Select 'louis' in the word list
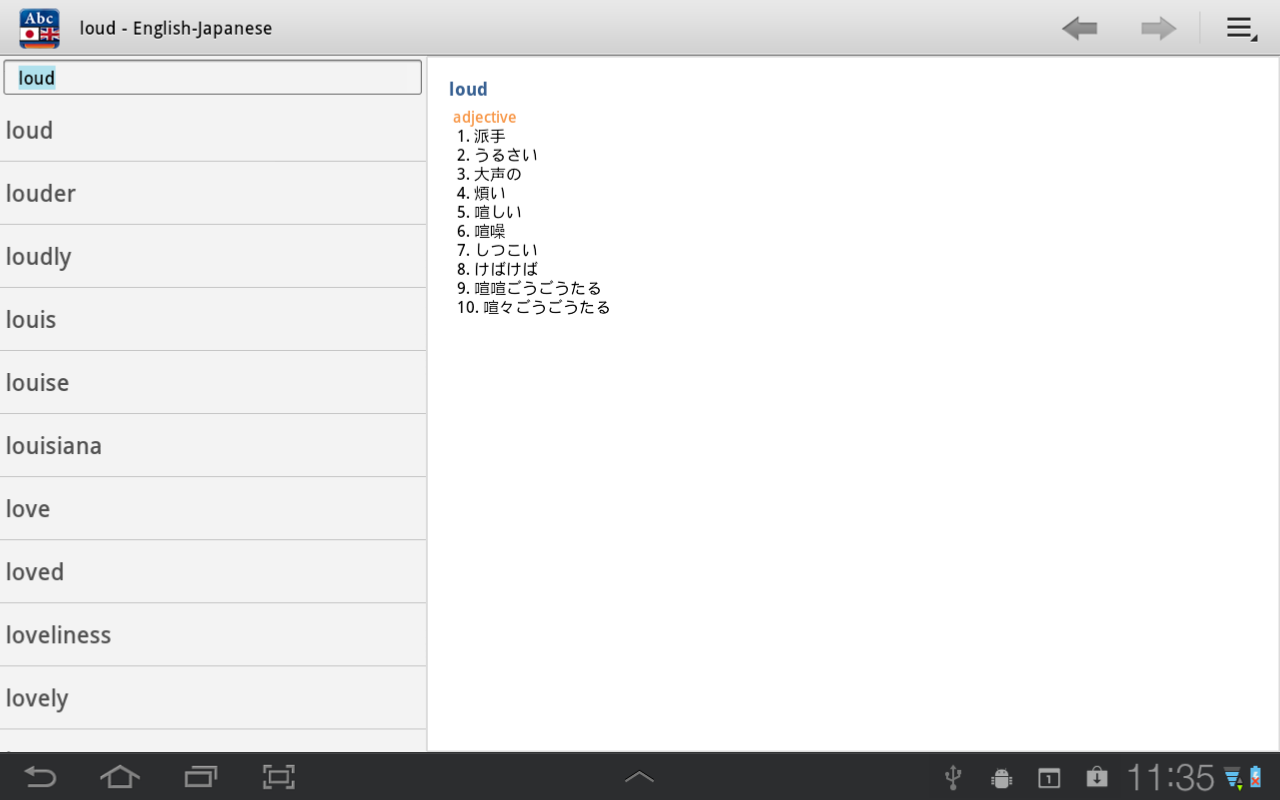Viewport: 1280px width, 800px height. click(213, 319)
